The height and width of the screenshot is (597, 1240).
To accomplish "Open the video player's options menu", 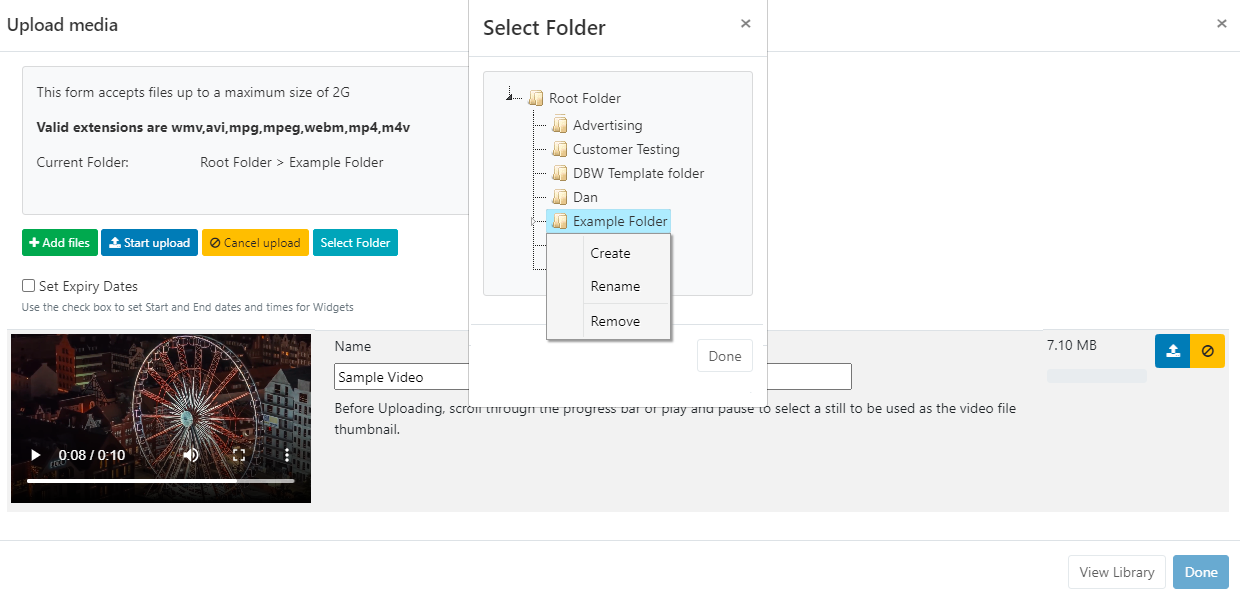I will coord(285,454).
